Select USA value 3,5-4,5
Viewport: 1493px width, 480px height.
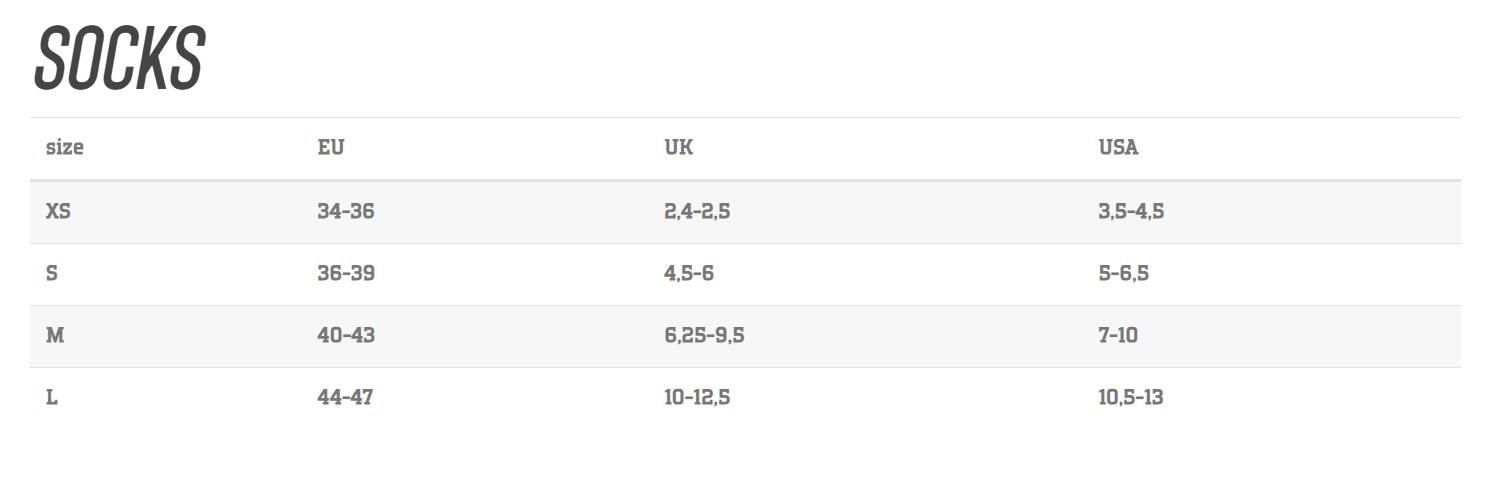(x=1131, y=211)
